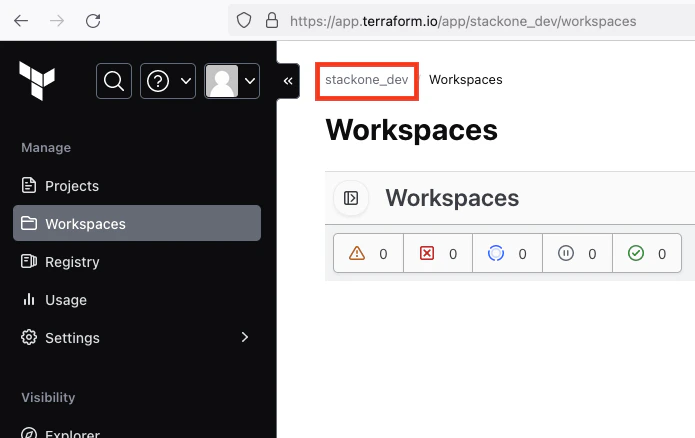Open Registry in the sidebar

tap(137, 262)
